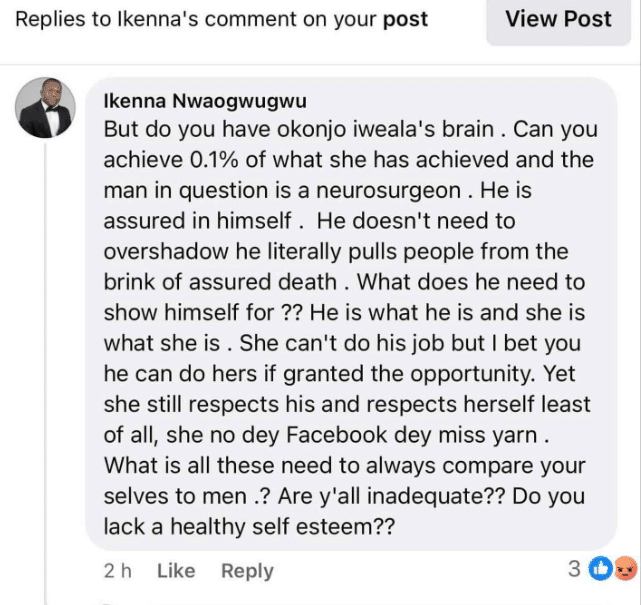Click the View Post button

pyautogui.click(x=558, y=19)
